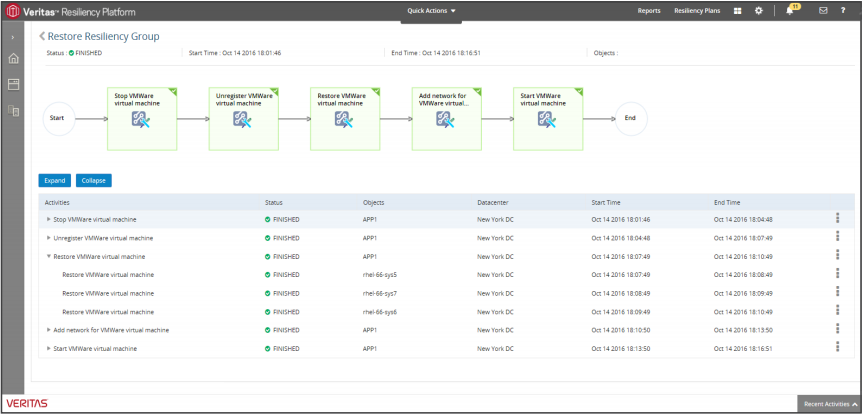Viewport: 864px width, 414px height.
Task: Expand the Add network for VMWare row
Action: [x=48, y=330]
